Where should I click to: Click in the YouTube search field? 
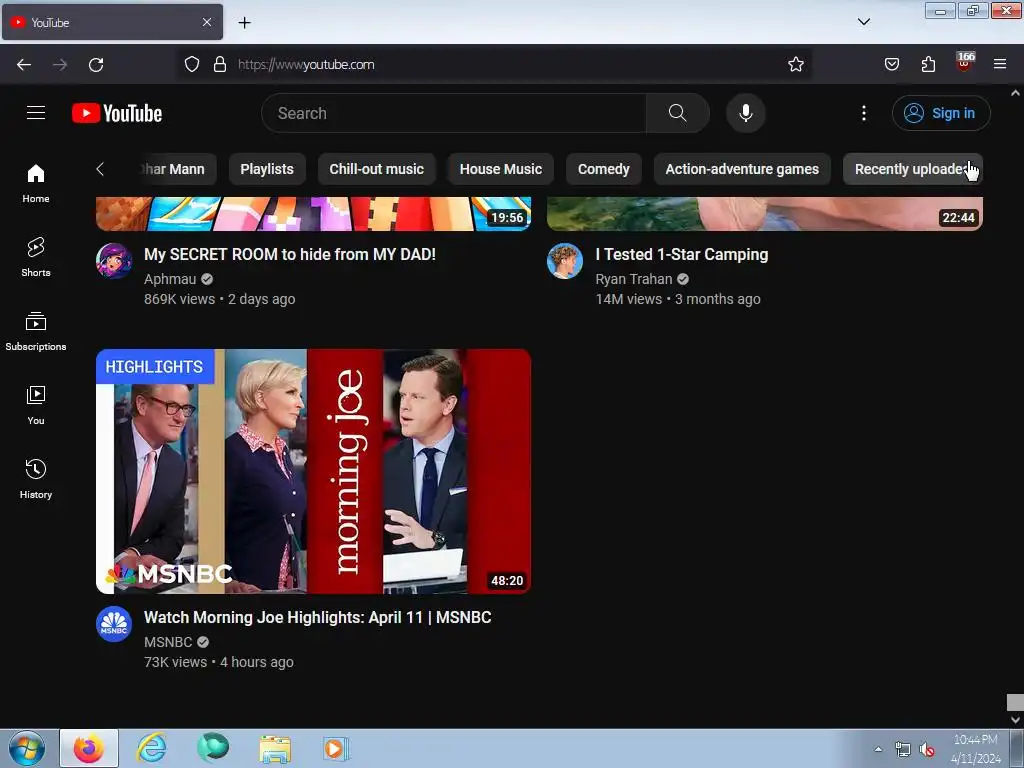pyautogui.click(x=454, y=113)
